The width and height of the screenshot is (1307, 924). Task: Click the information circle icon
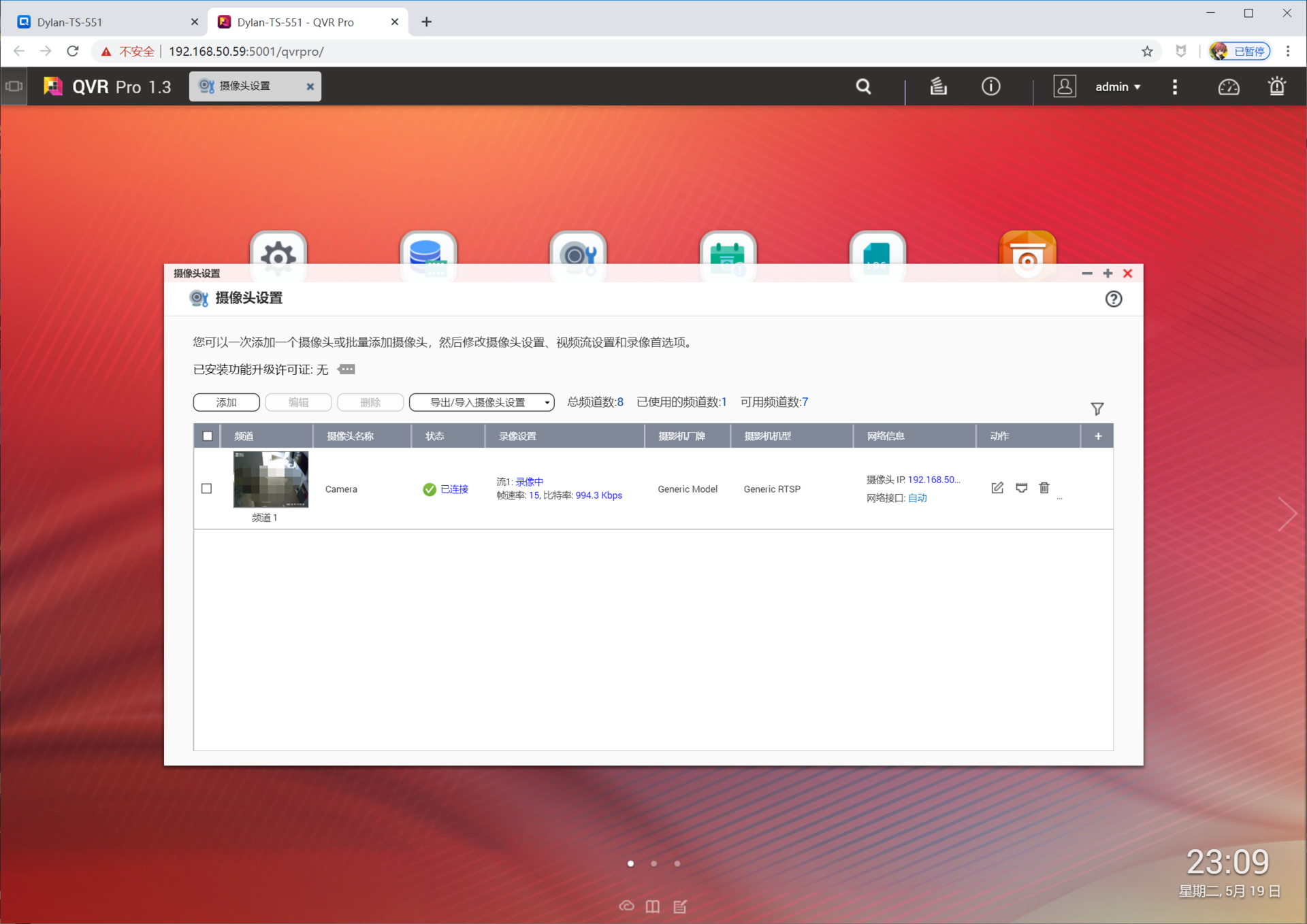pyautogui.click(x=990, y=86)
